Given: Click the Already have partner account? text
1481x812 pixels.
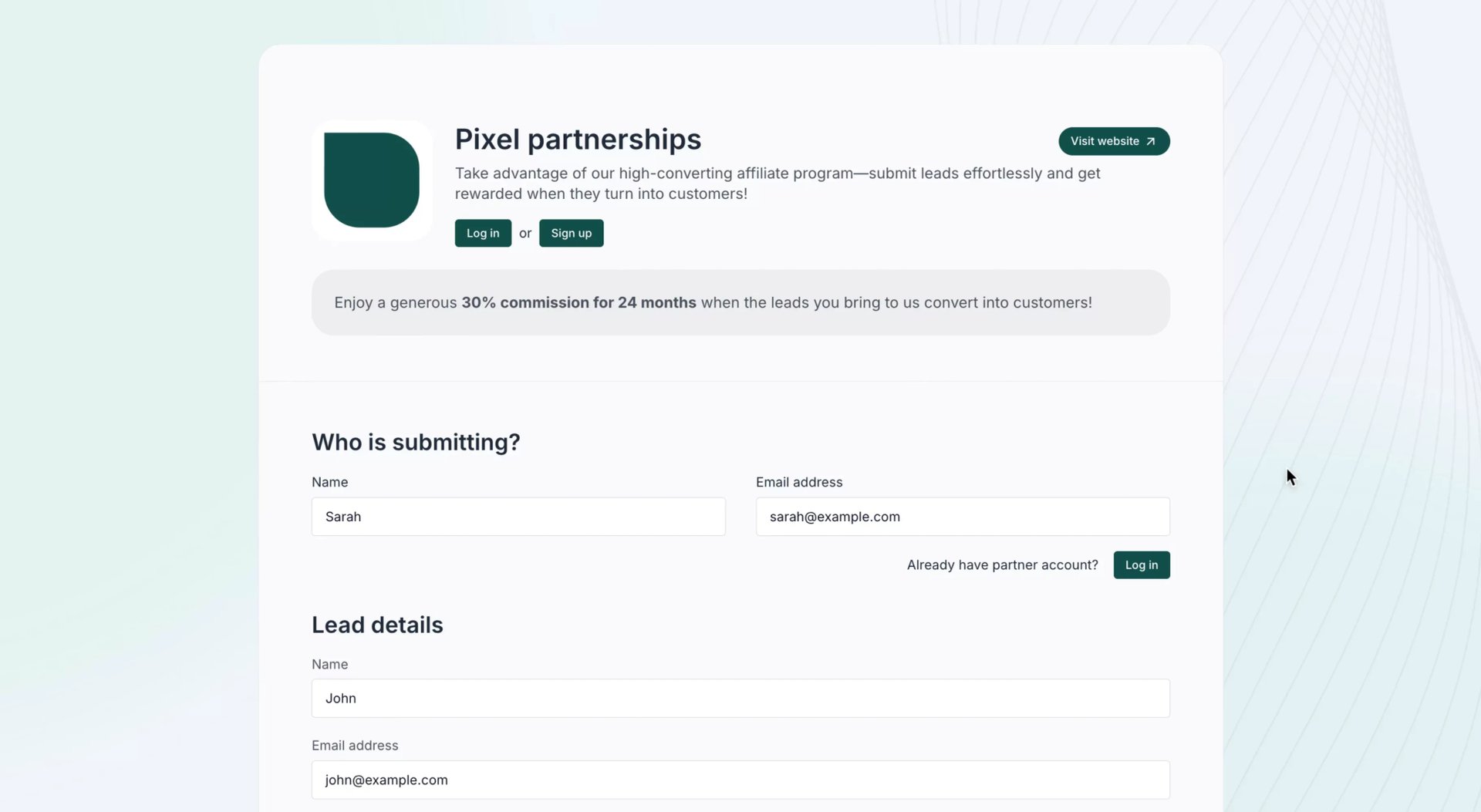Looking at the screenshot, I should coord(1002,565).
